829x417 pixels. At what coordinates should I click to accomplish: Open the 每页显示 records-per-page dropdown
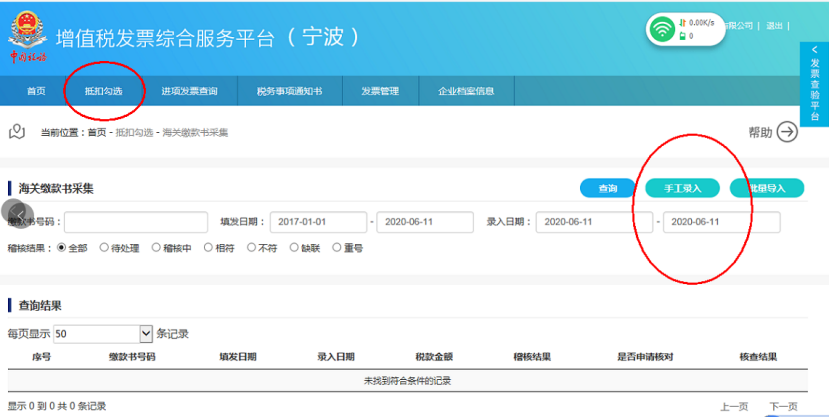[x=146, y=334]
